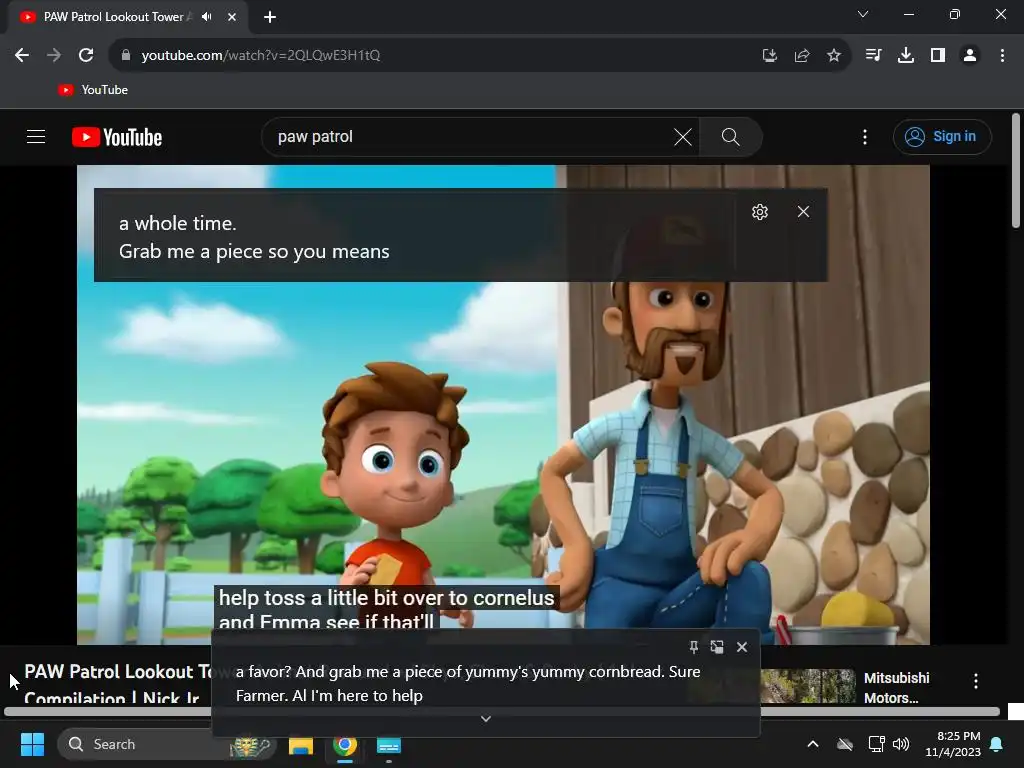This screenshot has width=1024, height=768.
Task: Open the Mitsubishi ad options menu
Action: 976,681
